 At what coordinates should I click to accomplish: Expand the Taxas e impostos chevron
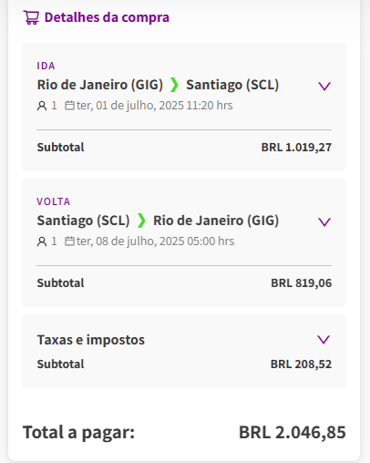click(324, 340)
